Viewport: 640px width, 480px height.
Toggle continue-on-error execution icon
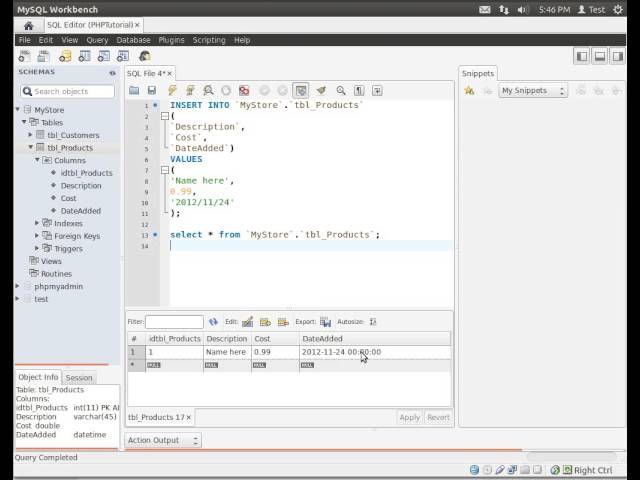point(244,90)
